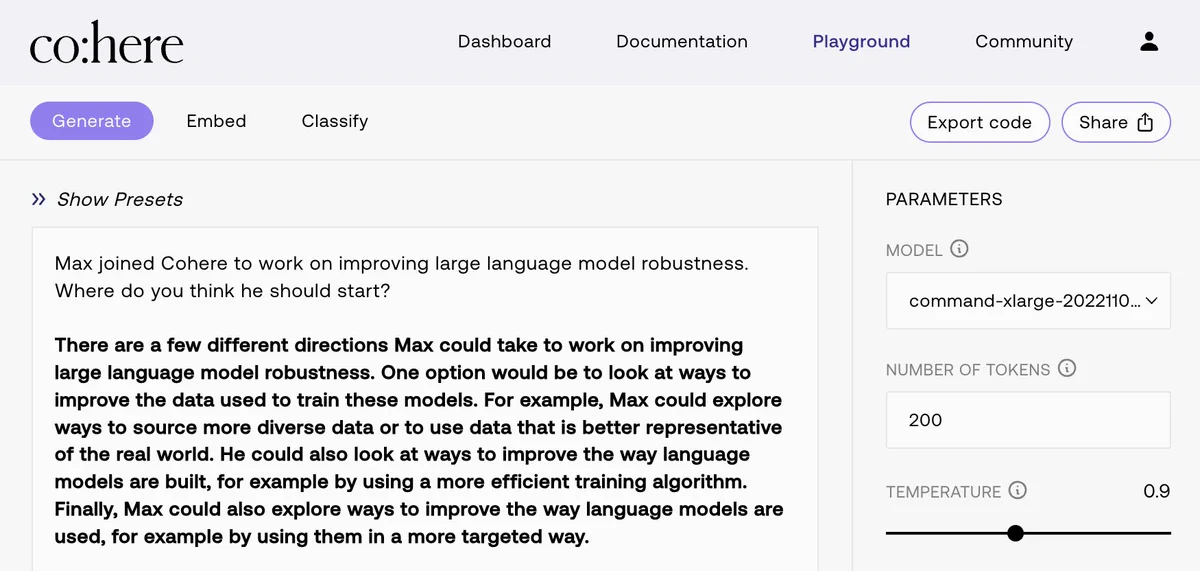Click the Cohere logo

tap(106, 44)
